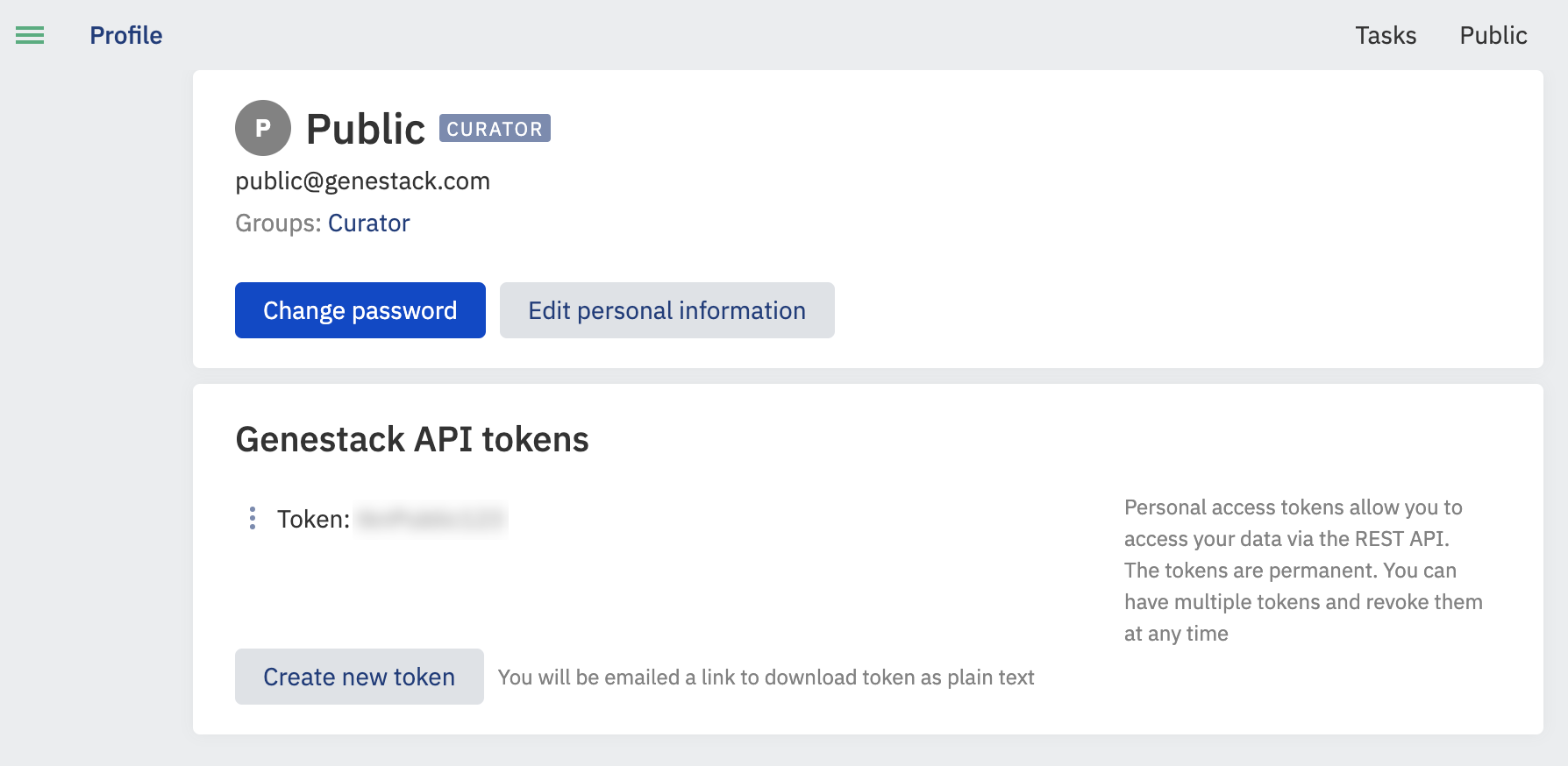This screenshot has height=766, width=1568.
Task: Click the Change password button
Action: [x=360, y=310]
